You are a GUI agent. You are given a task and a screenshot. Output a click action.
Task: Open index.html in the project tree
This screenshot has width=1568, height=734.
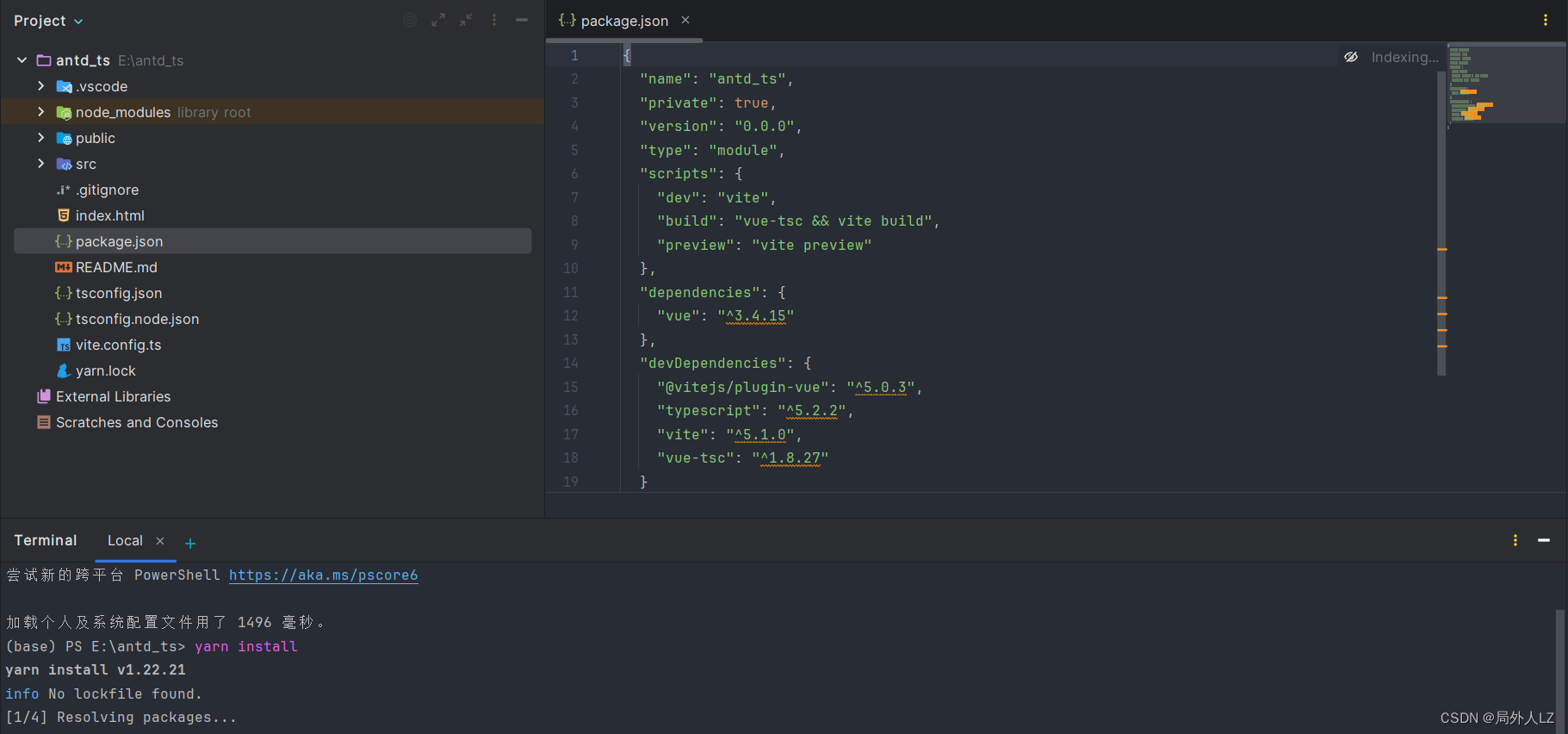pos(110,215)
